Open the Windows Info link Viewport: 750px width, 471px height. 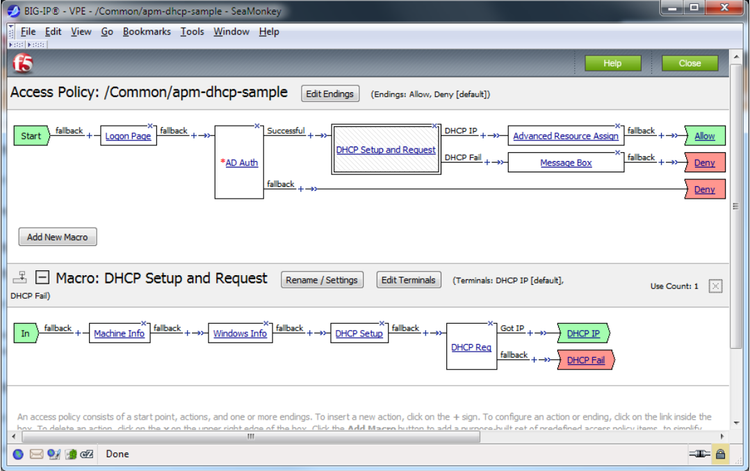point(240,334)
